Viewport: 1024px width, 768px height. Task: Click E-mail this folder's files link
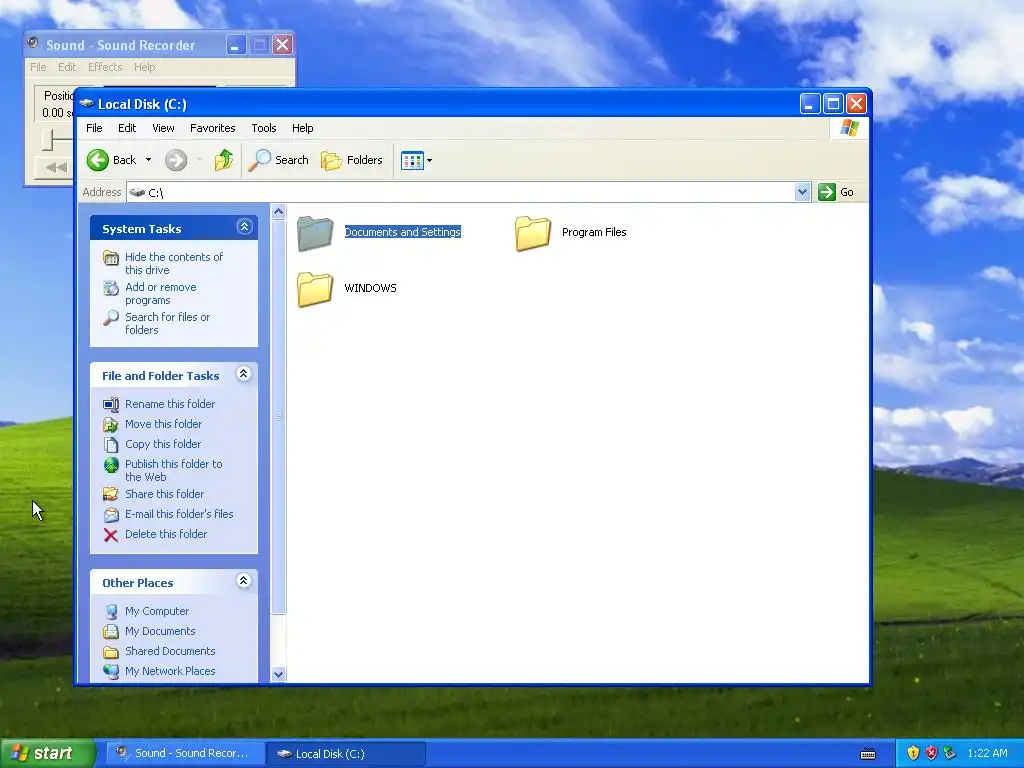point(179,514)
